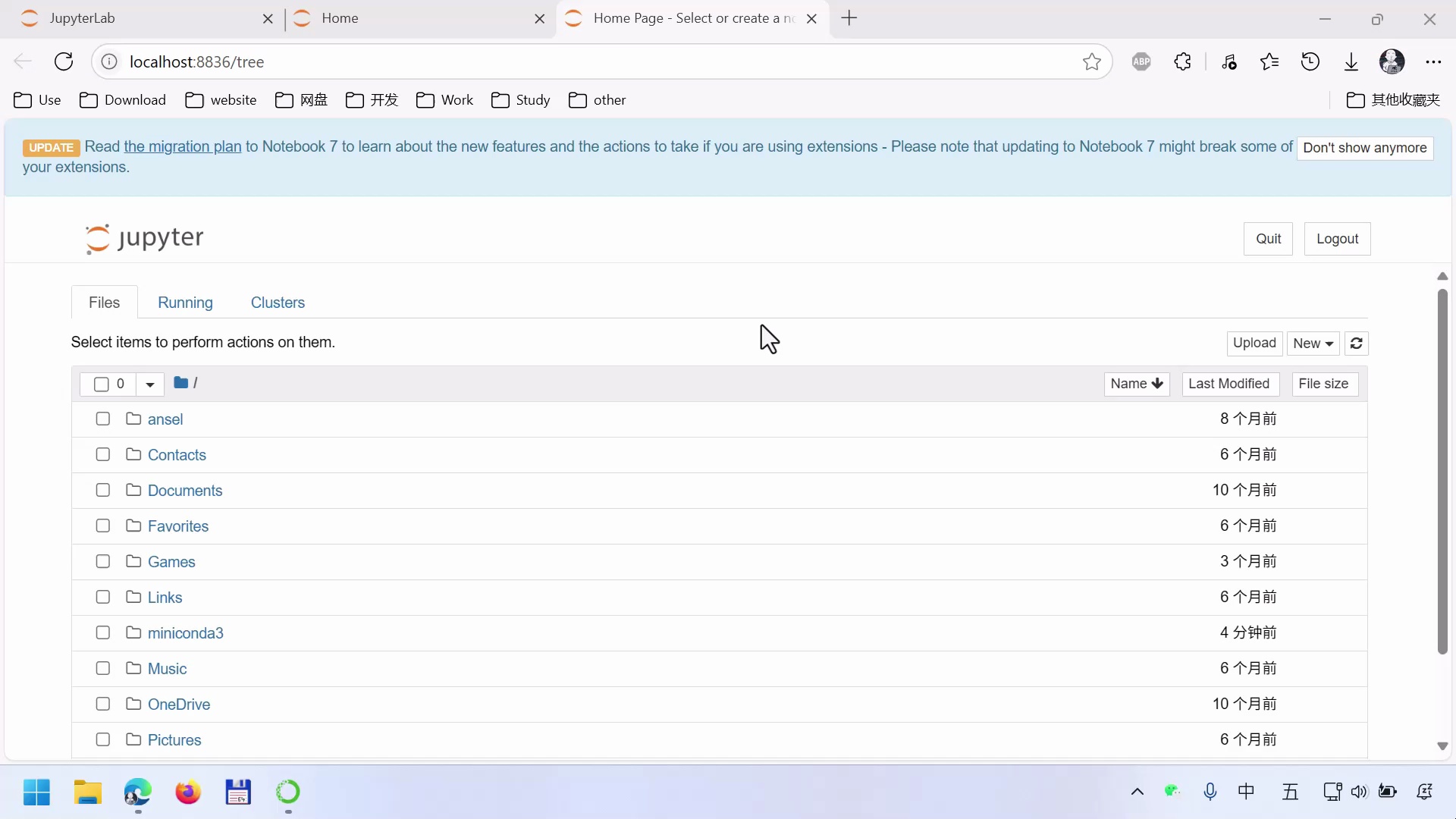Switch to the Clusters tab
Screen dimensions: 1456x819
point(278,303)
